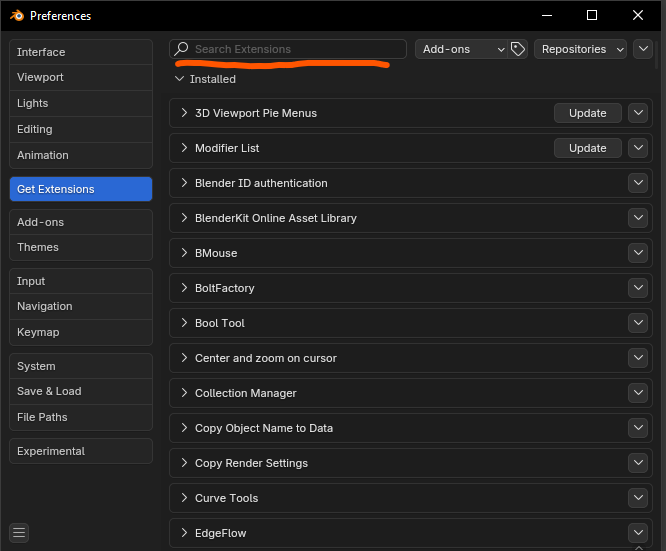Viewport: 666px width, 551px height.
Task: Open options menu for Copy Object Name to Data
Action: point(638,428)
